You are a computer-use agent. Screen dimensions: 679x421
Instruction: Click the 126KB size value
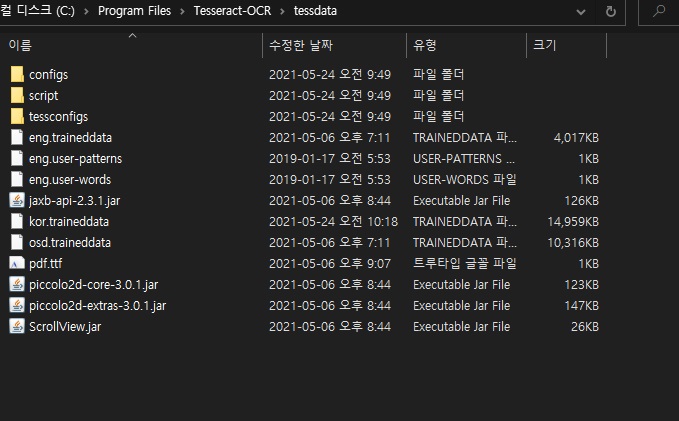(x=582, y=201)
